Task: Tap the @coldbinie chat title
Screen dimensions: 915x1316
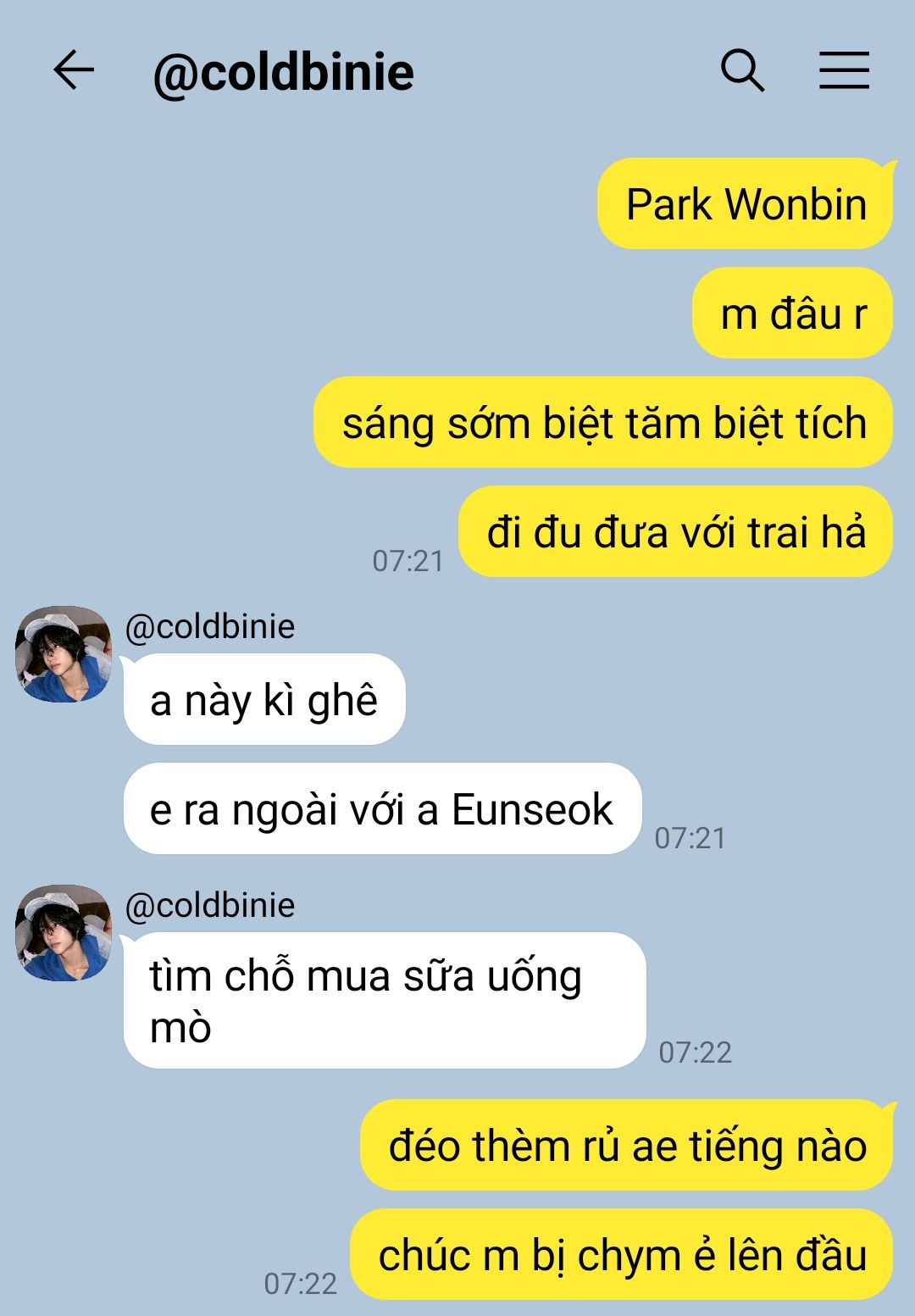Action: pos(283,72)
